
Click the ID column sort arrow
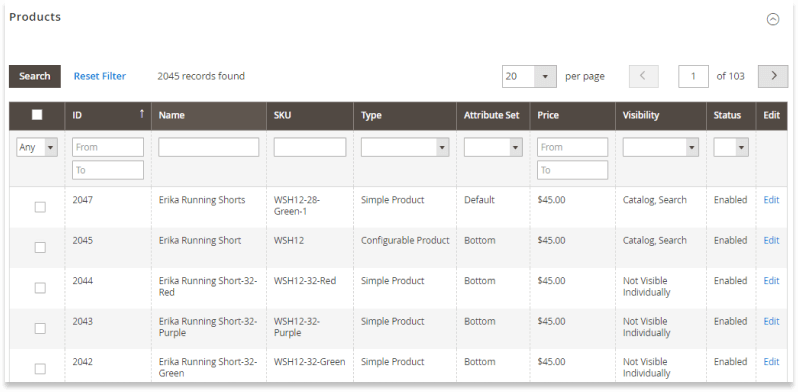[x=142, y=114]
